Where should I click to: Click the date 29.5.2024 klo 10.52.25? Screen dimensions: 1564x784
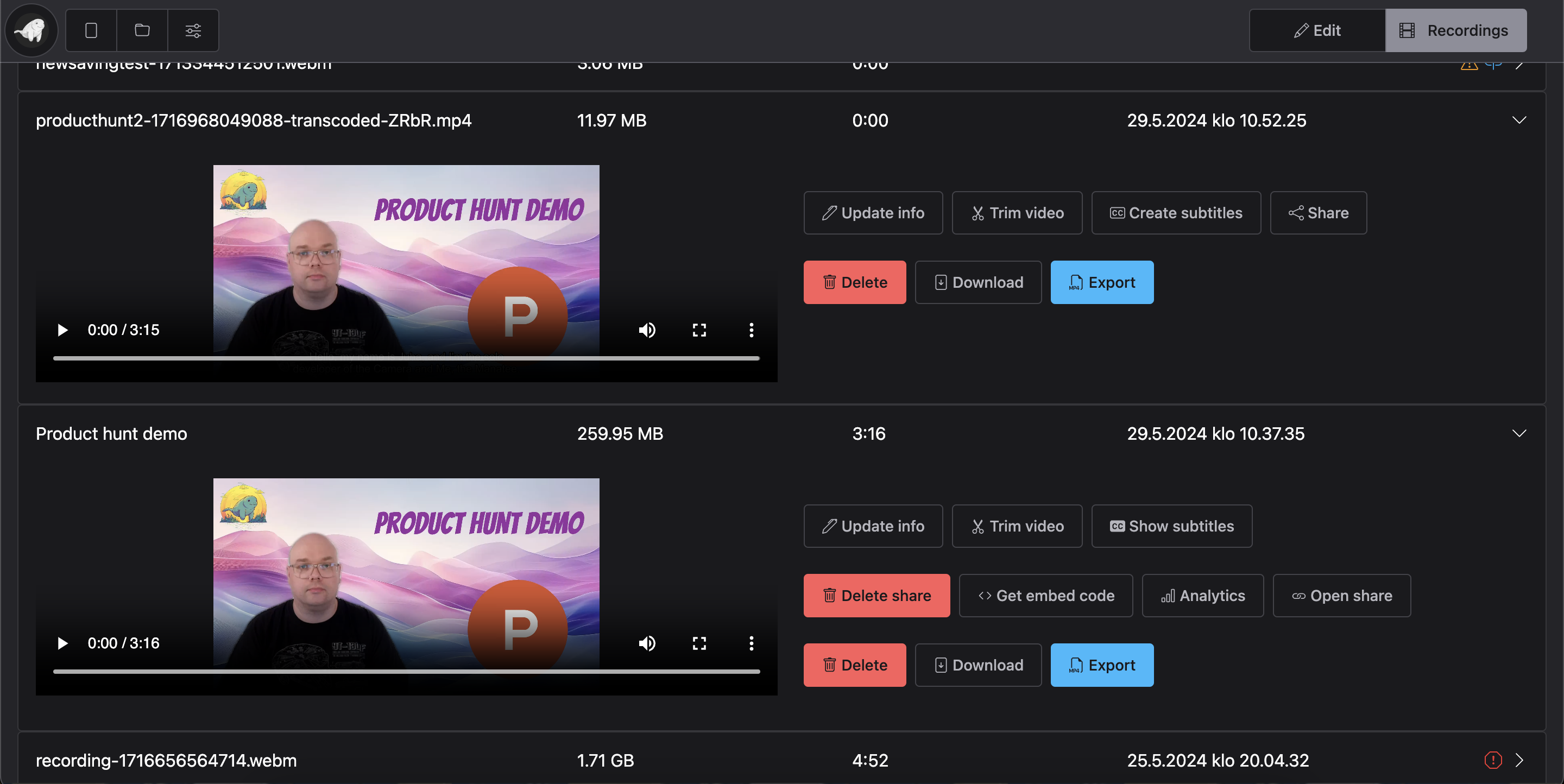coord(1216,120)
